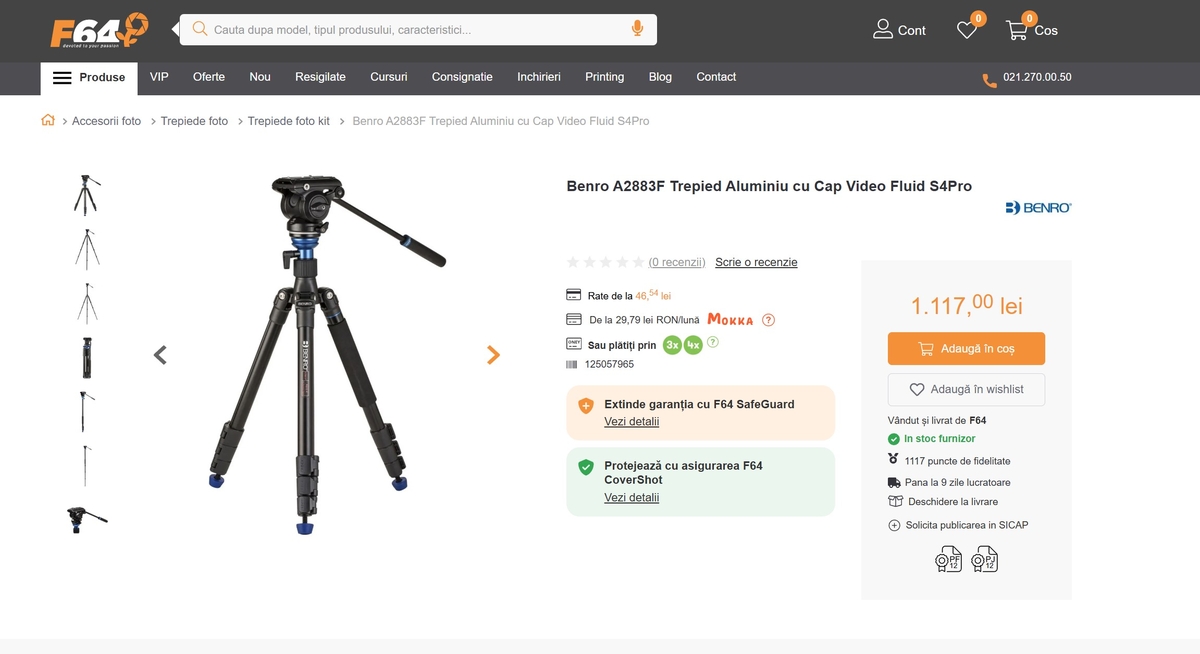Click the Mokka help question mark icon
This screenshot has height=654, width=1200.
pos(768,320)
